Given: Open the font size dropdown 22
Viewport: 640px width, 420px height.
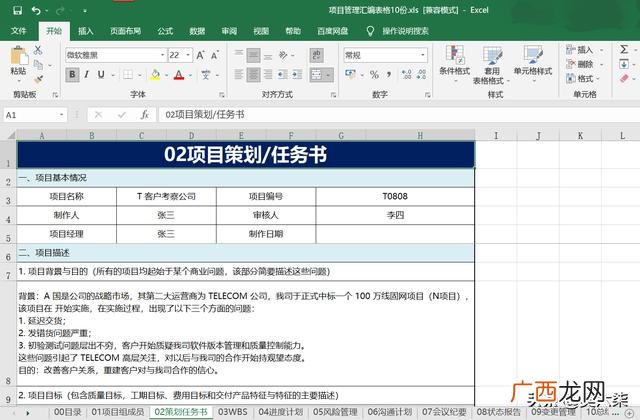Looking at the screenshot, I should pos(188,55).
